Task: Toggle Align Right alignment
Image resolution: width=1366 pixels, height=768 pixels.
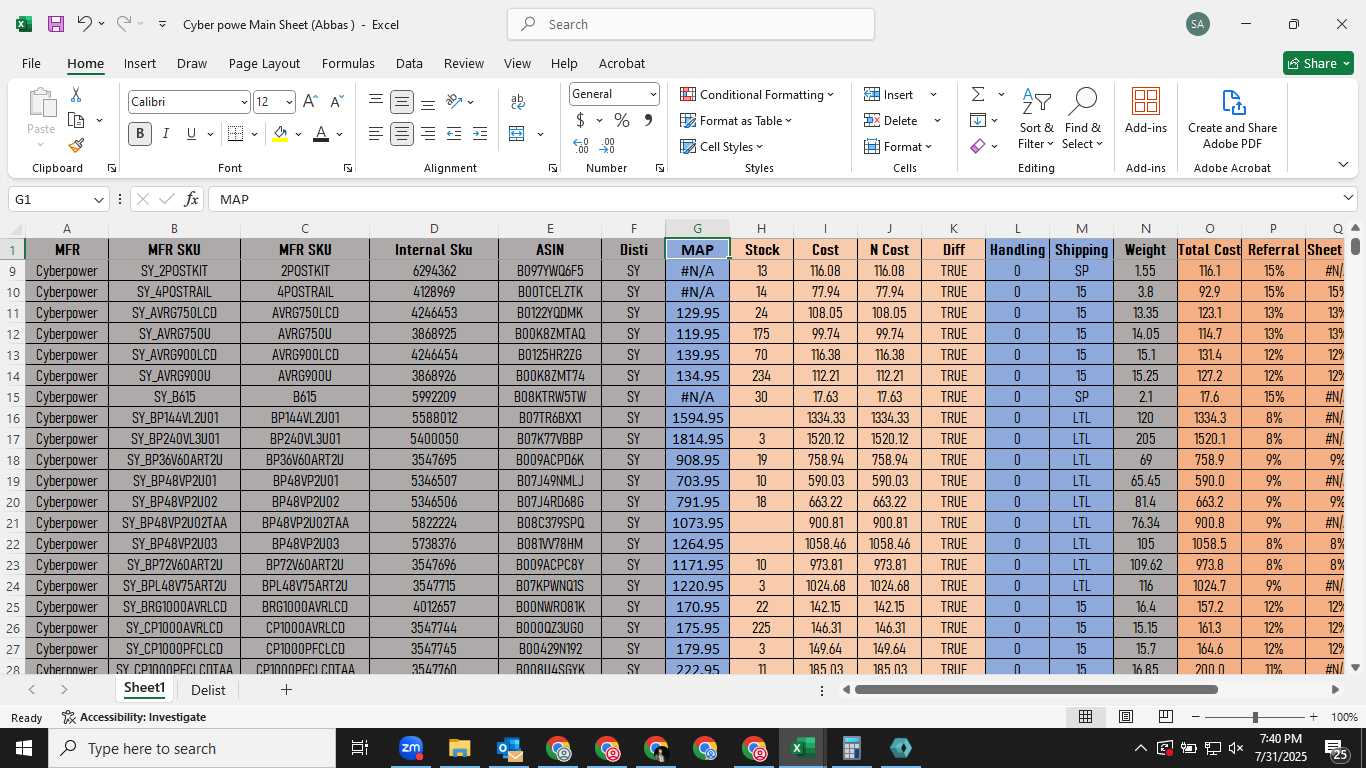Action: pyautogui.click(x=428, y=134)
